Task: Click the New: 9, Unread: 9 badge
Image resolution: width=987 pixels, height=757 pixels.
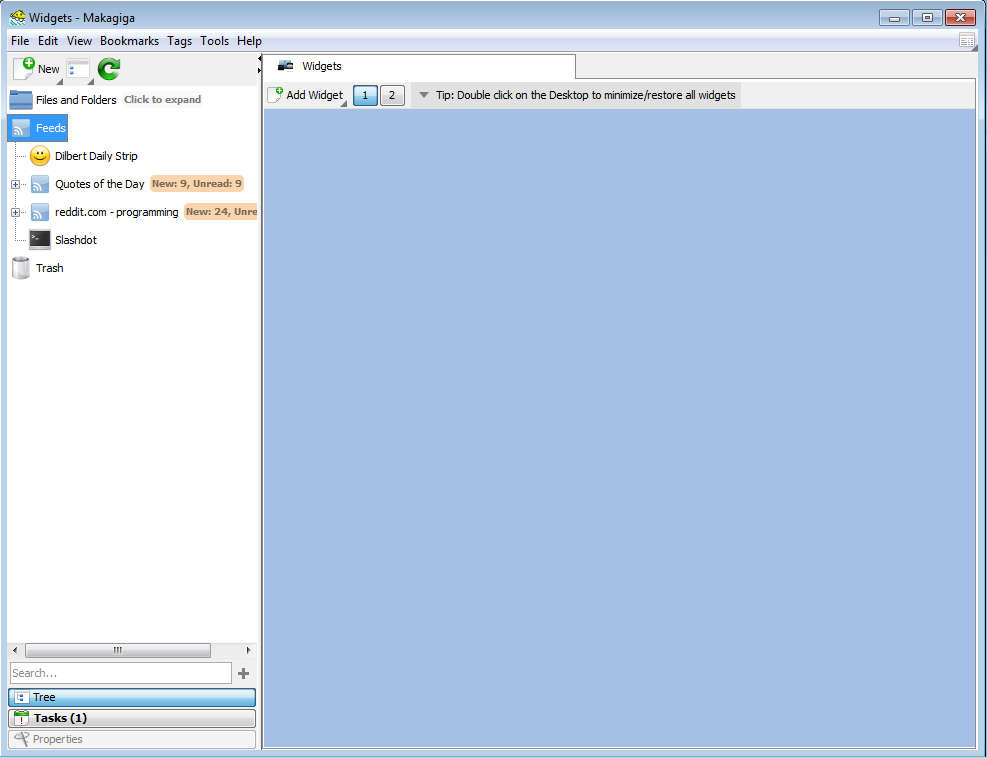Action: [x=196, y=184]
